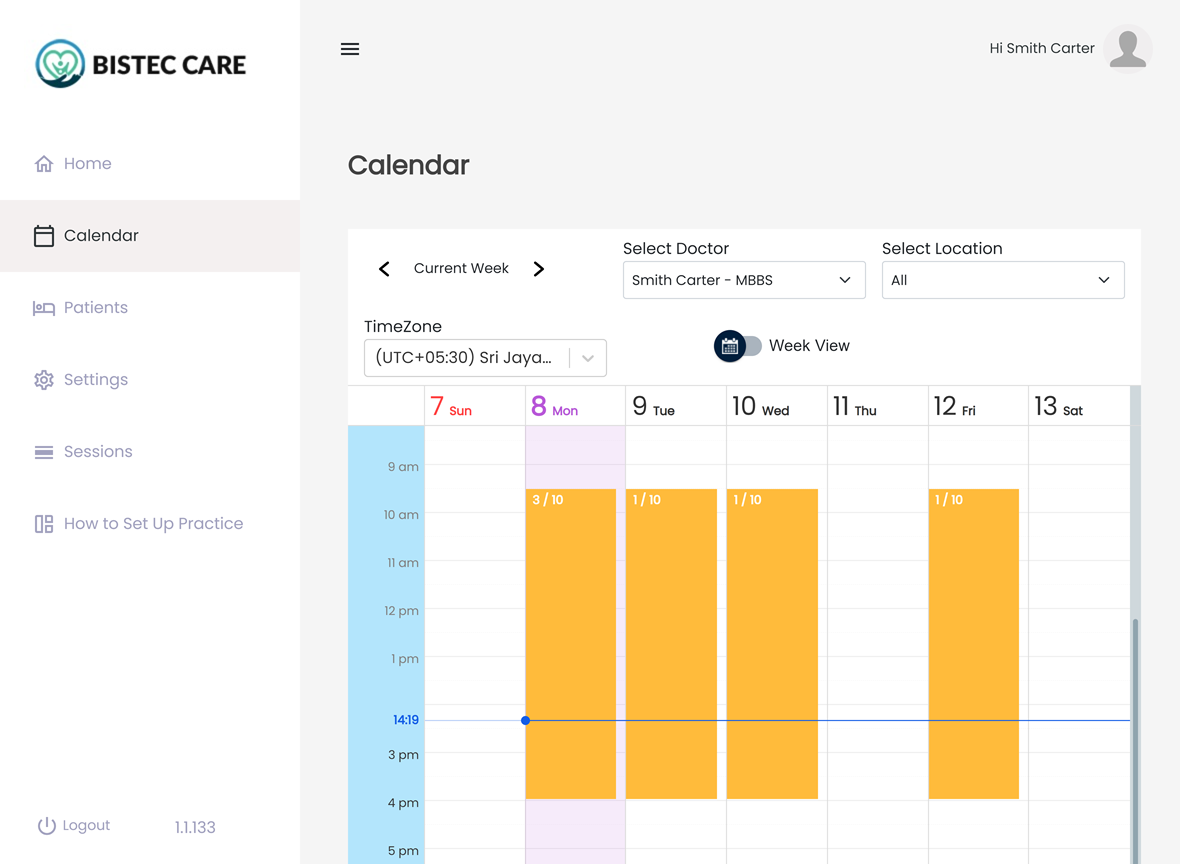Open the Select Location dropdown
The height and width of the screenshot is (864, 1180).
pyautogui.click(x=1002, y=280)
